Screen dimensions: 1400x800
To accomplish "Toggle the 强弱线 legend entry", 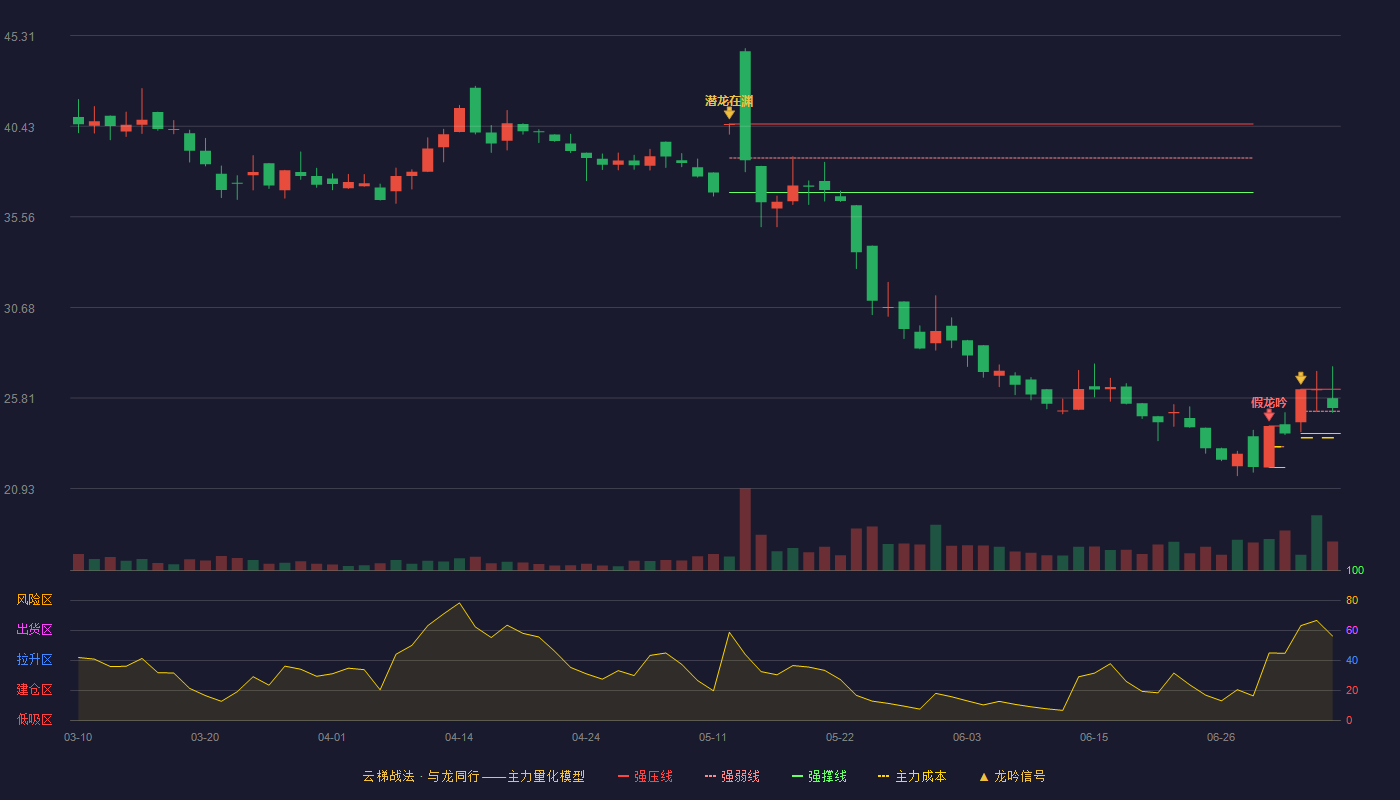I will (x=732, y=776).
